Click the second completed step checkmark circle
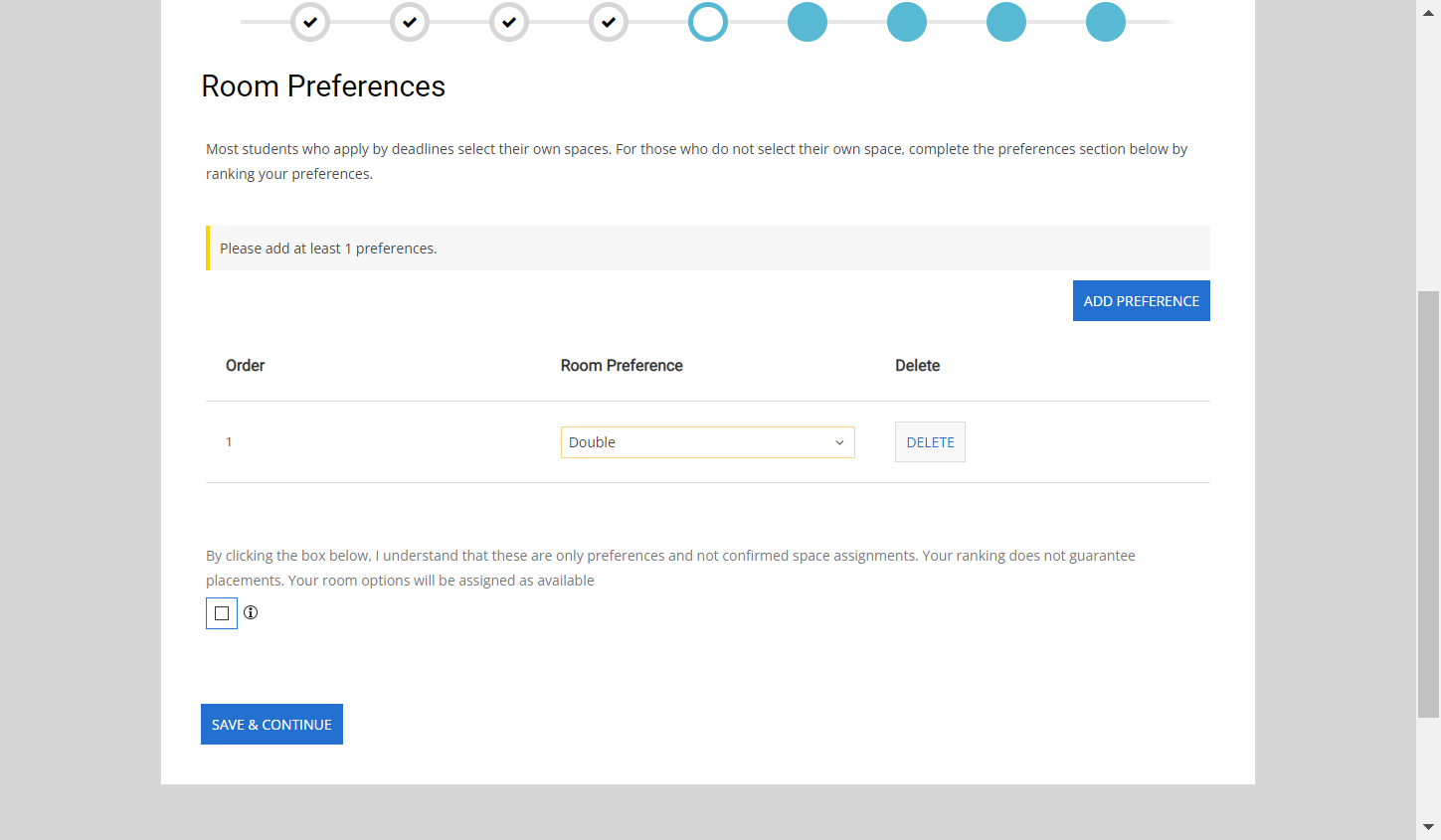Viewport: 1441px width, 840px height. (410, 21)
